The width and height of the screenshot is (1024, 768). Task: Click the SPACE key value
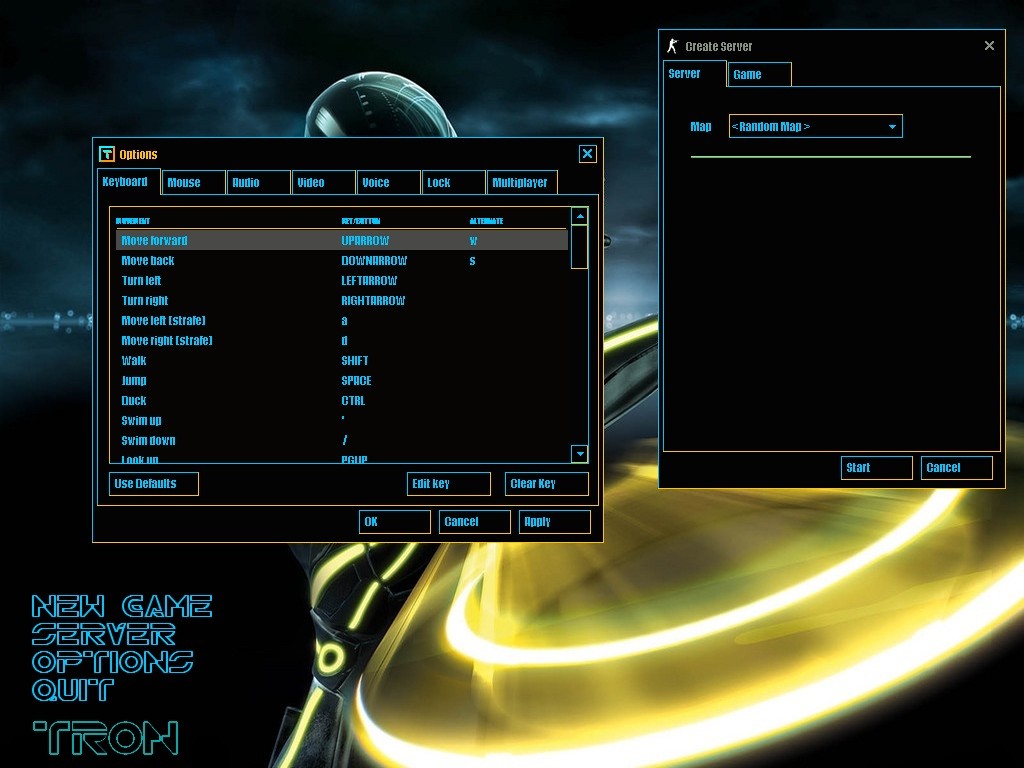point(357,381)
